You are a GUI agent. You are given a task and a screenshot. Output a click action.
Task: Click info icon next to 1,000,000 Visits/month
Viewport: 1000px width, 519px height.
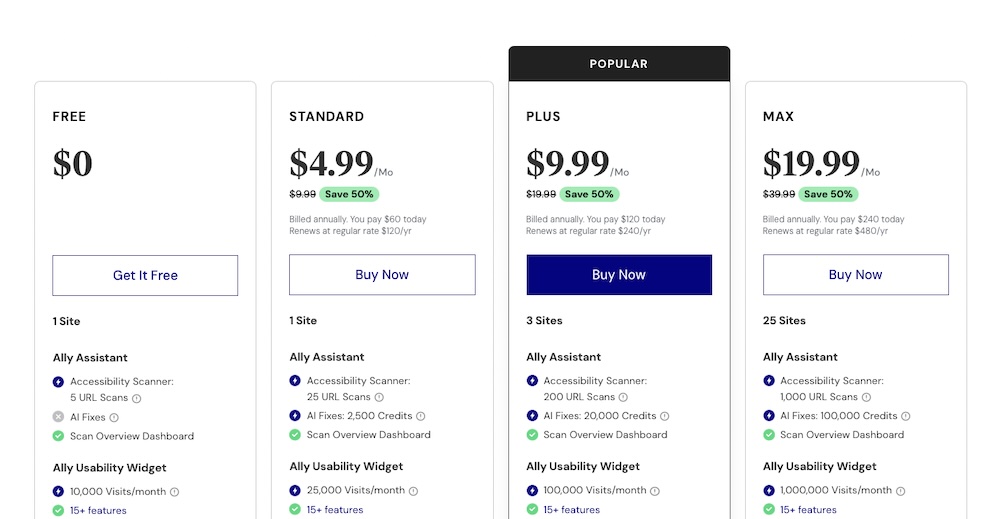pyautogui.click(x=901, y=491)
